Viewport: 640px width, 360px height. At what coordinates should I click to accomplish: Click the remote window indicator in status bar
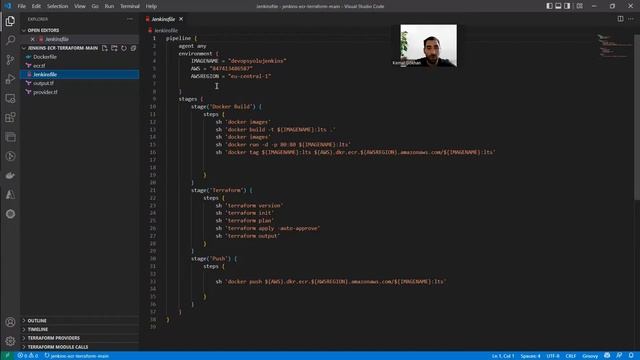point(7,356)
